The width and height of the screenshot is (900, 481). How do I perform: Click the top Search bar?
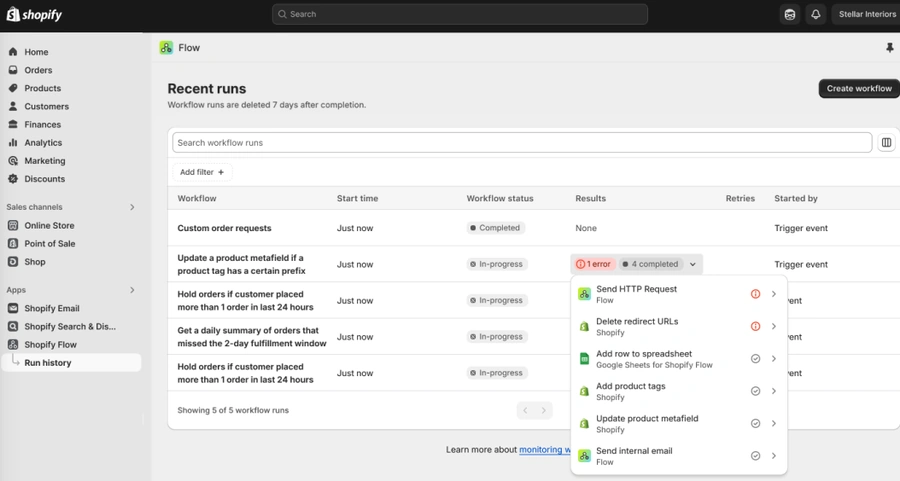(x=460, y=14)
